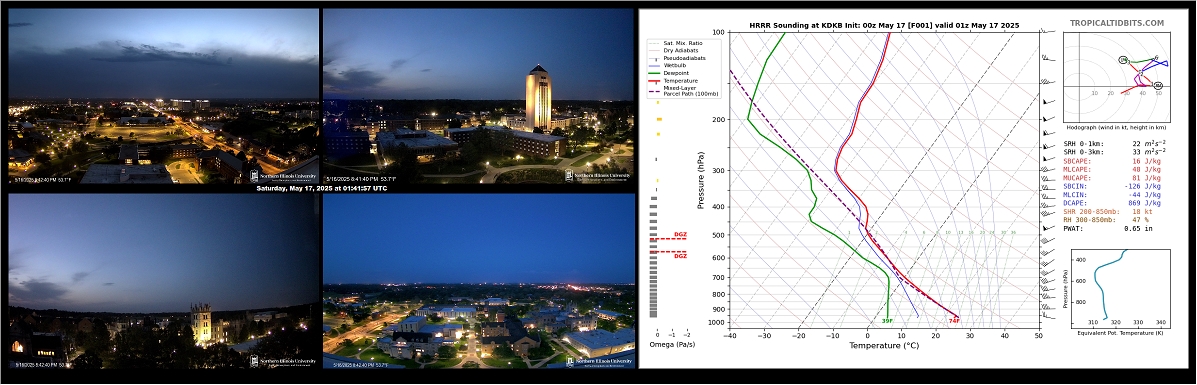Click the Northern Illinois University logo on the tower webcam
1197x385 pixels.
[598, 176]
